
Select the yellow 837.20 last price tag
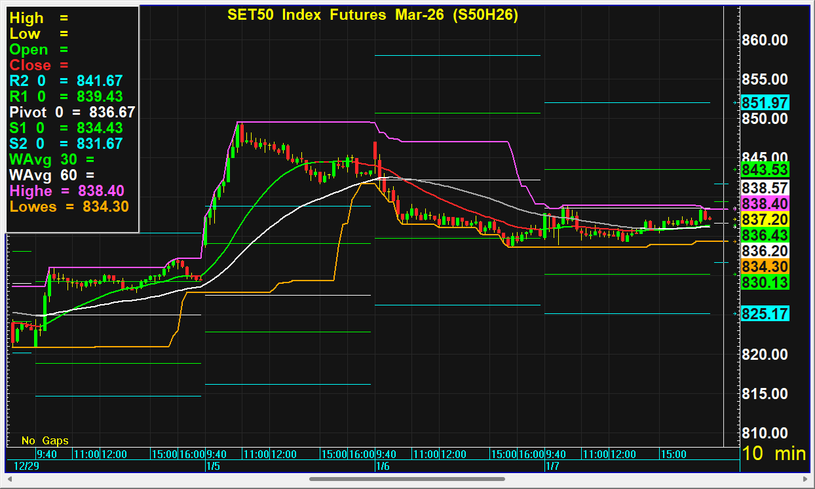point(765,219)
